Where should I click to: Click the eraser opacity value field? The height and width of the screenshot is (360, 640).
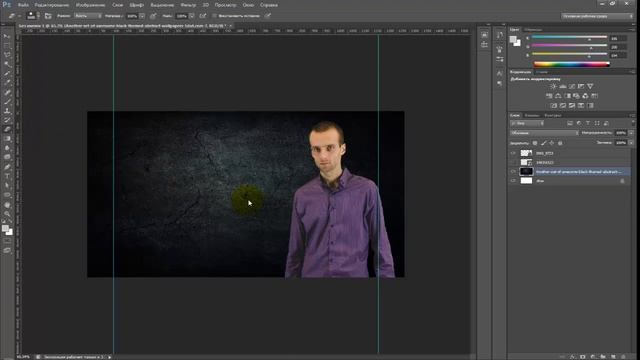coord(132,16)
